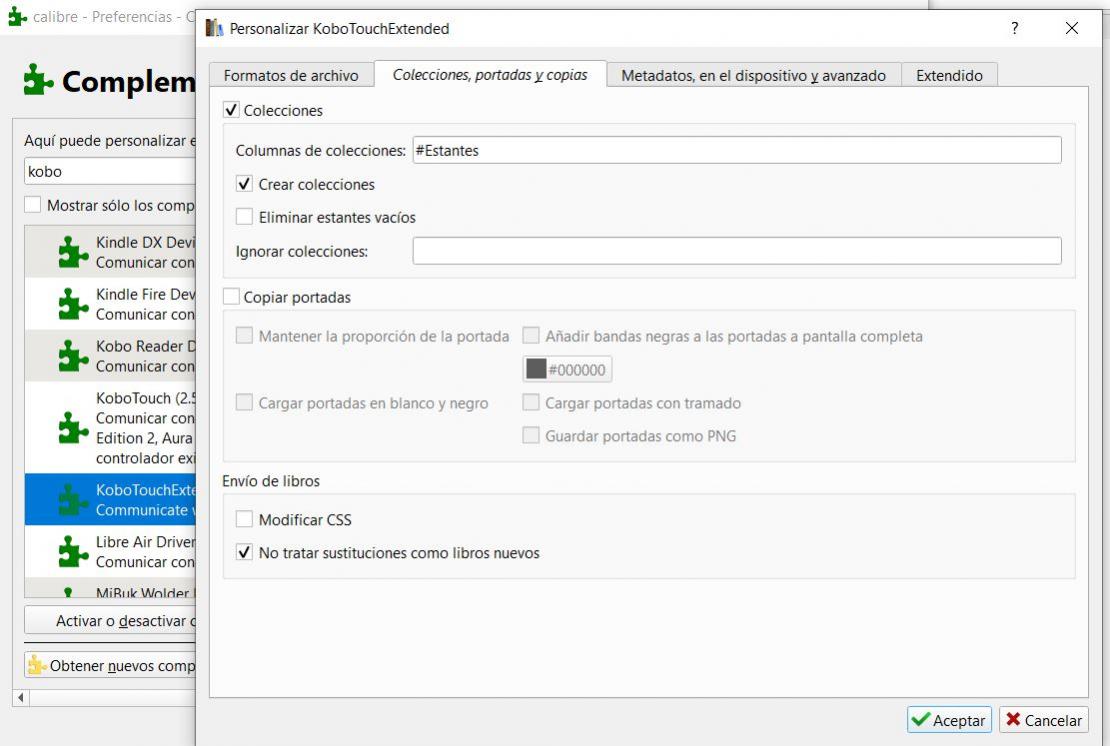This screenshot has height=746, width=1110.
Task: Click the Ignorar colecciones text field
Action: tap(736, 251)
